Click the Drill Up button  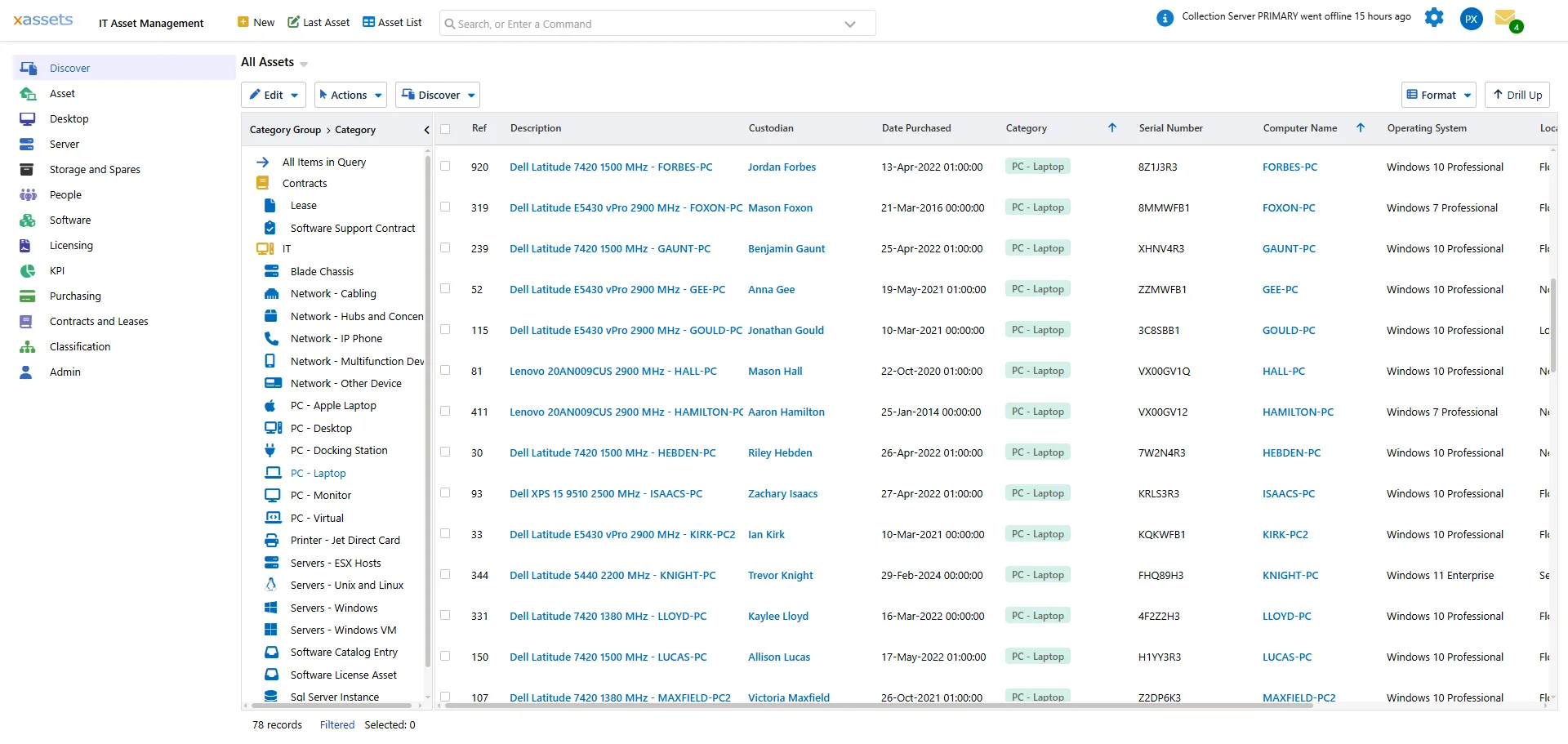1517,95
